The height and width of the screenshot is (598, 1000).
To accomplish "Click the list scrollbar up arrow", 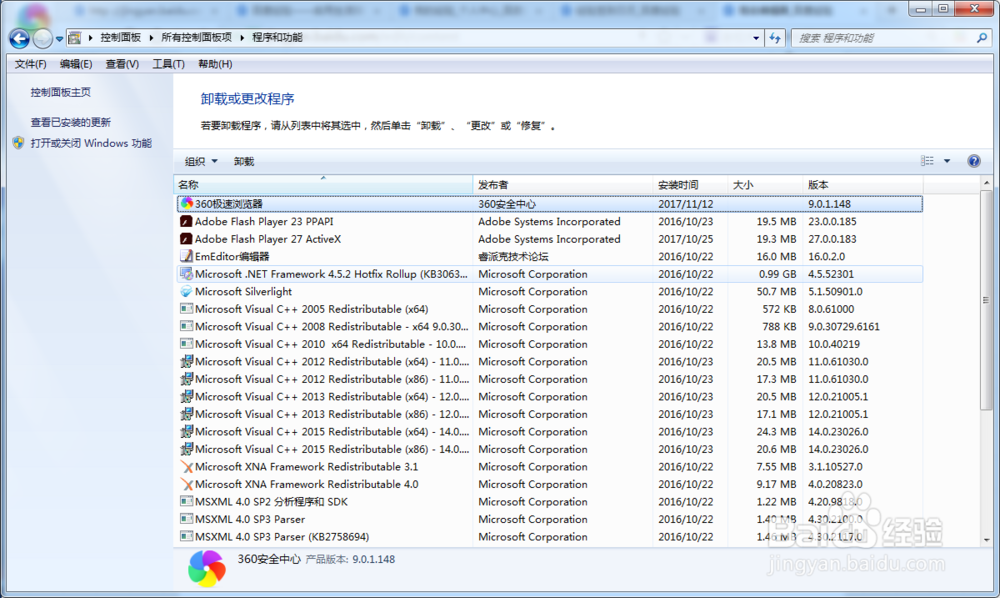I will (987, 183).
